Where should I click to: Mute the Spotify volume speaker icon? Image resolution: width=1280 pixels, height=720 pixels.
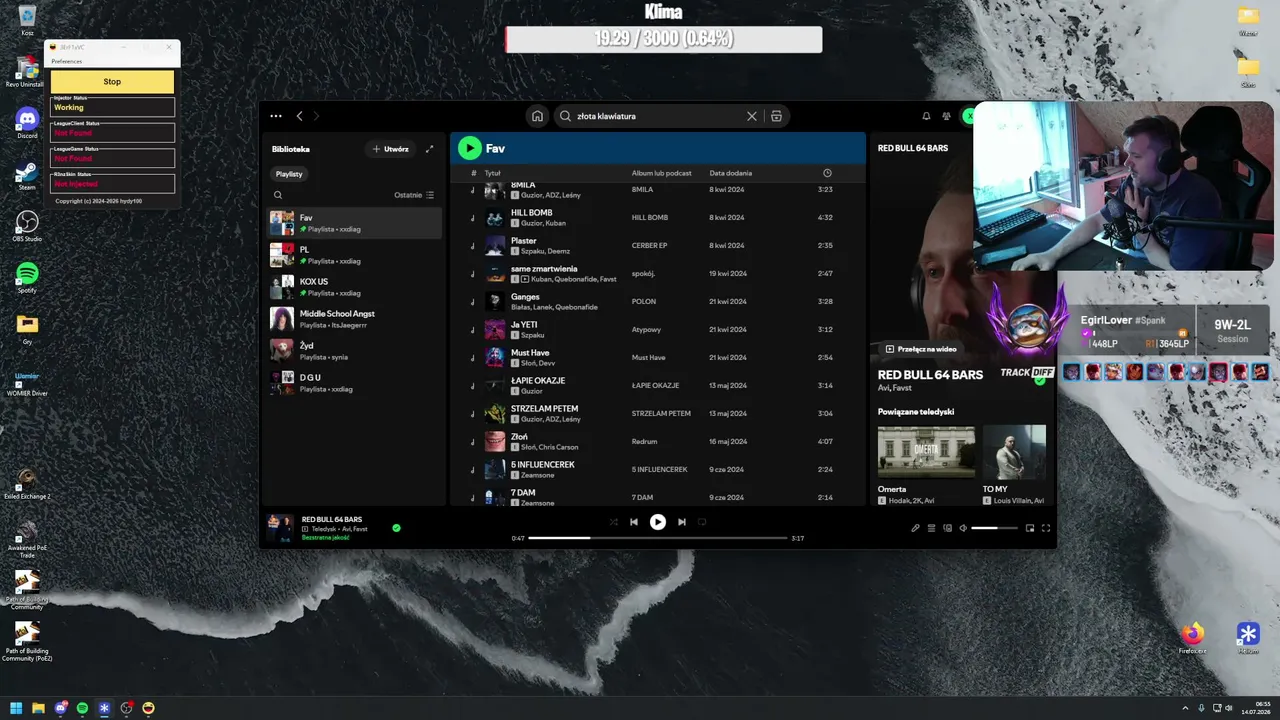tap(963, 528)
